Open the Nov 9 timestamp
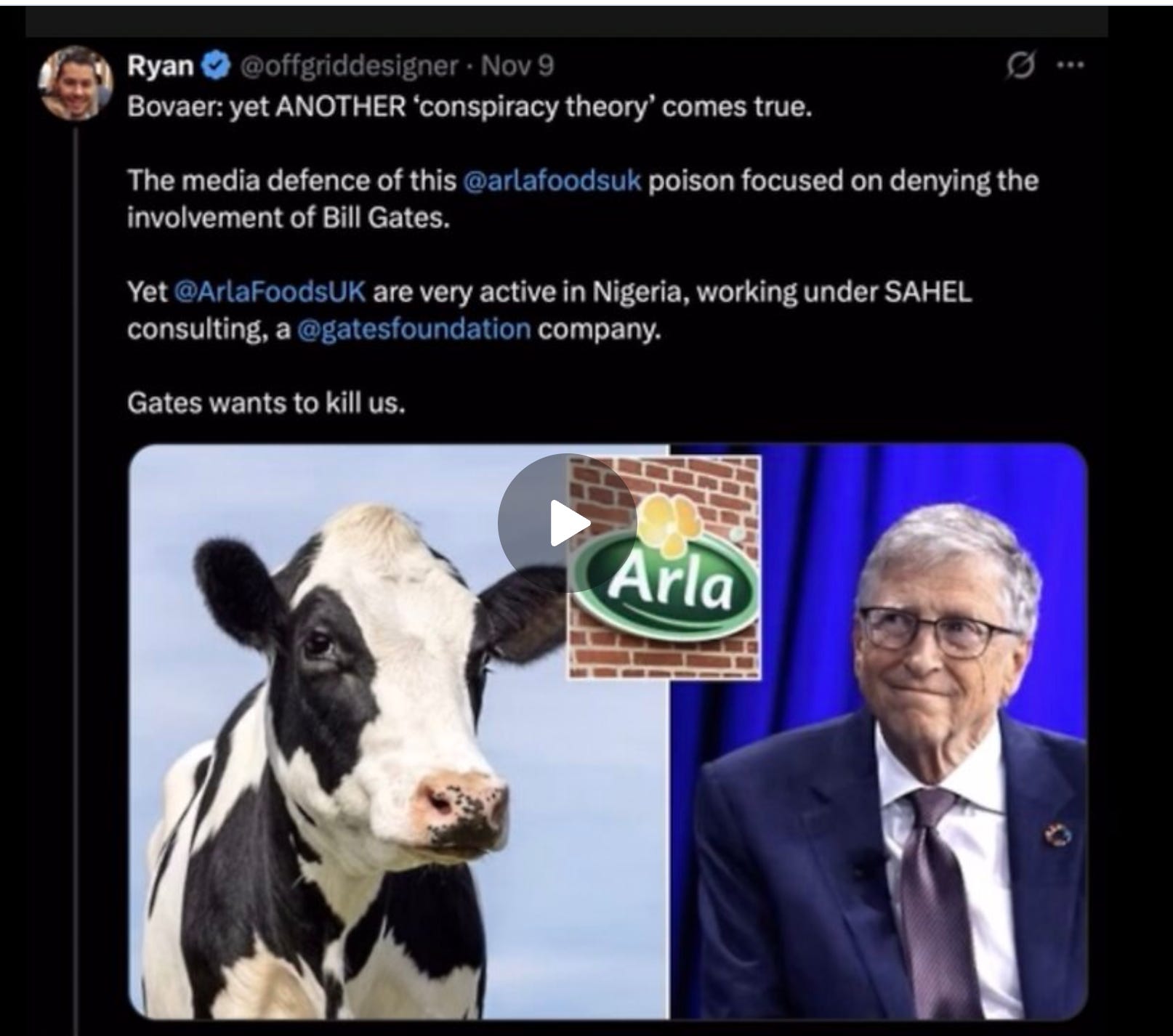This screenshot has height=1036, width=1173. point(517,66)
